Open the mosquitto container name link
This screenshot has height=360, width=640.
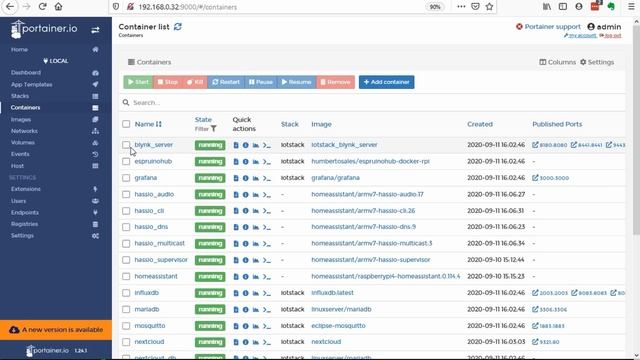point(150,326)
